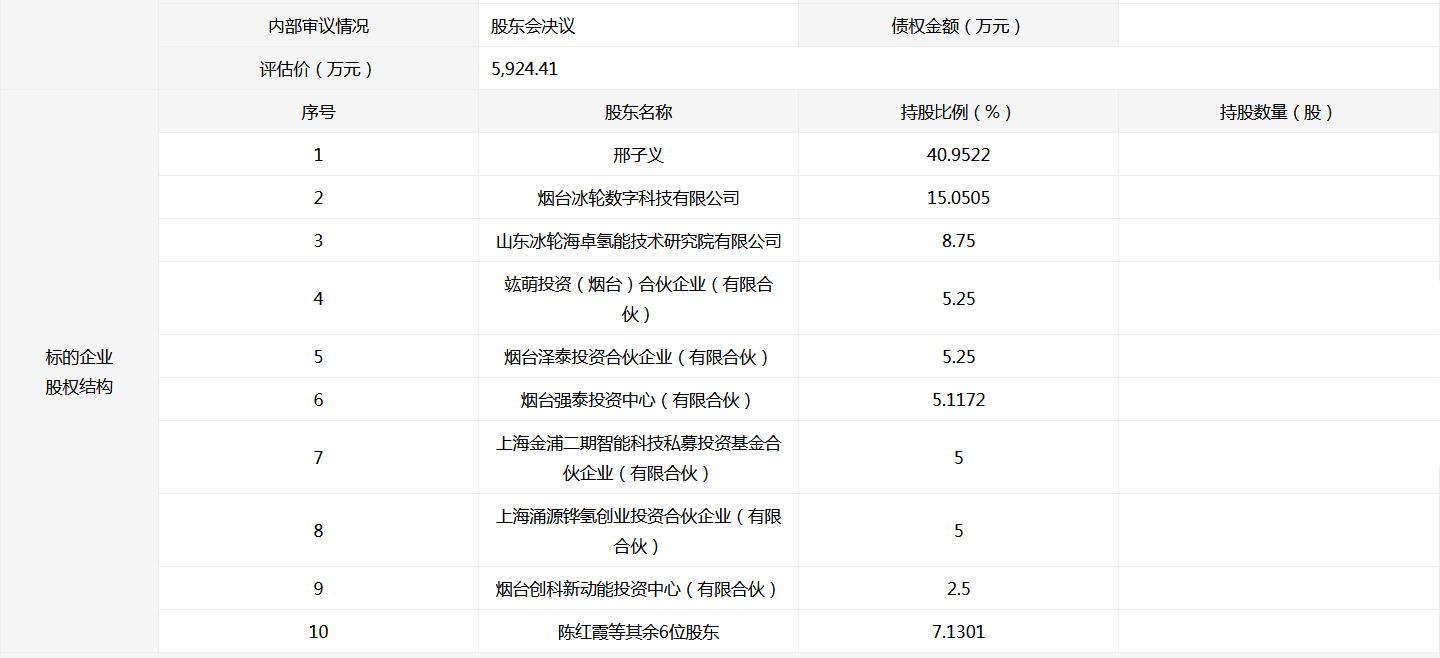Select shareholder name 邢子义
1440x658 pixels.
pyautogui.click(x=638, y=155)
